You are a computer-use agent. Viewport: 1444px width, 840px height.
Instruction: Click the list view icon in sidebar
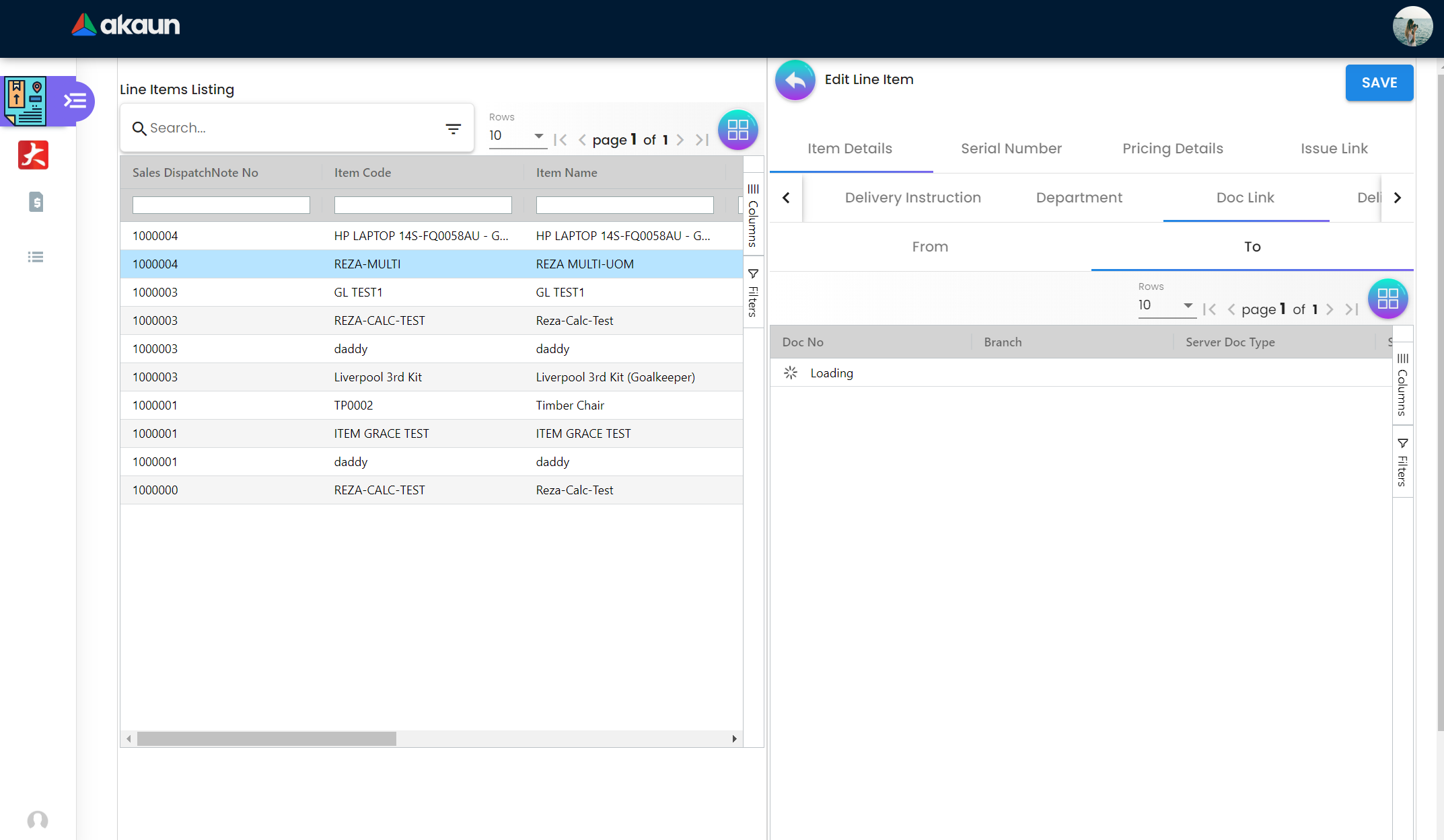[x=36, y=257]
